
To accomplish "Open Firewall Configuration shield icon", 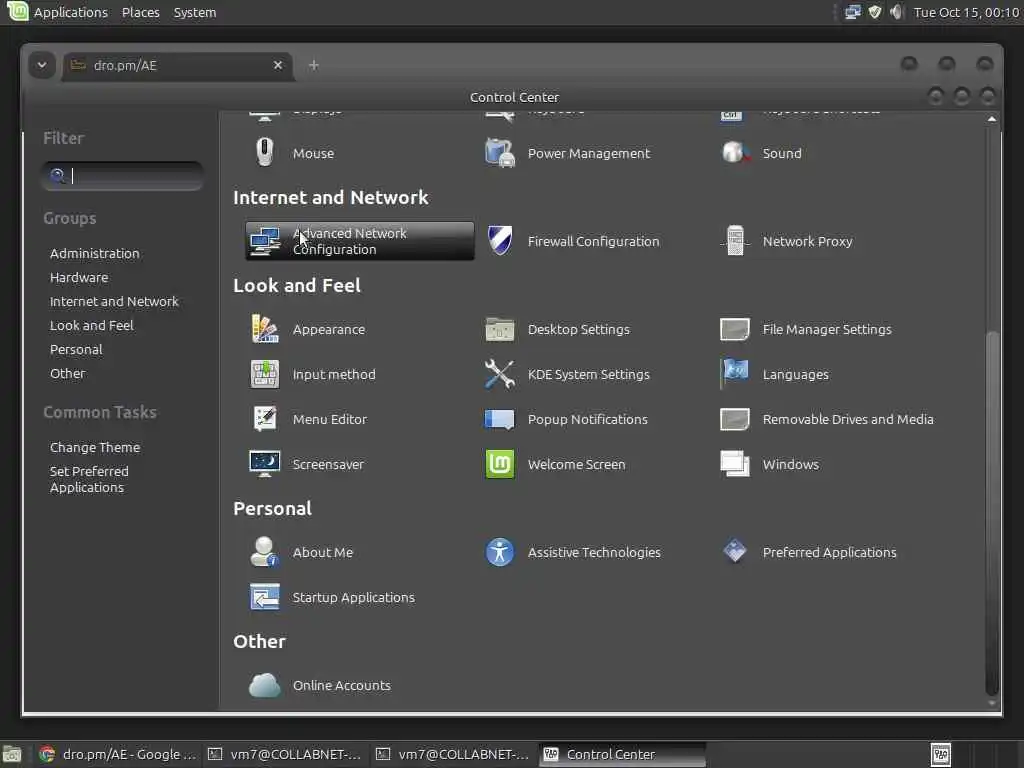I will (x=500, y=241).
